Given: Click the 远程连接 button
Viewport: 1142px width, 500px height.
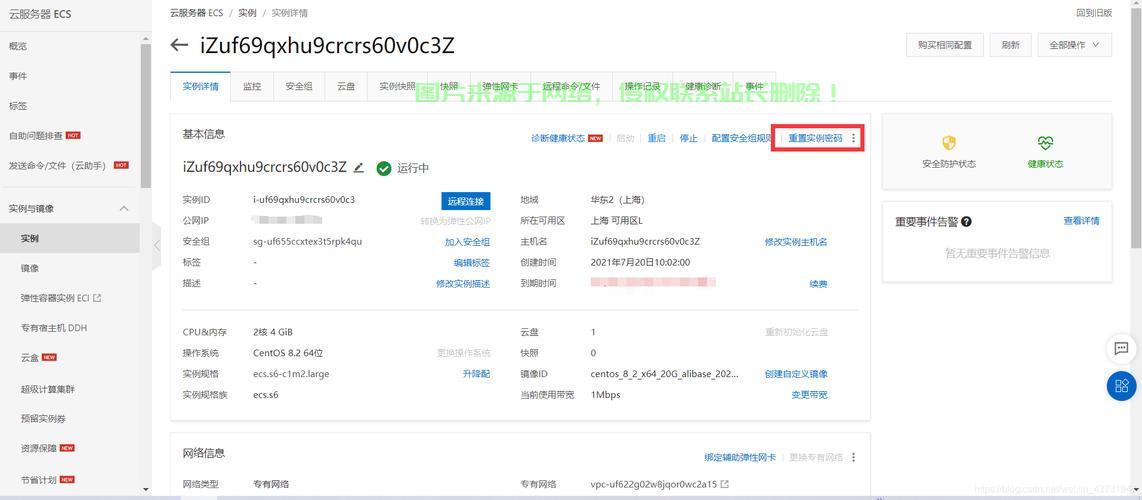Looking at the screenshot, I should [x=466, y=201].
